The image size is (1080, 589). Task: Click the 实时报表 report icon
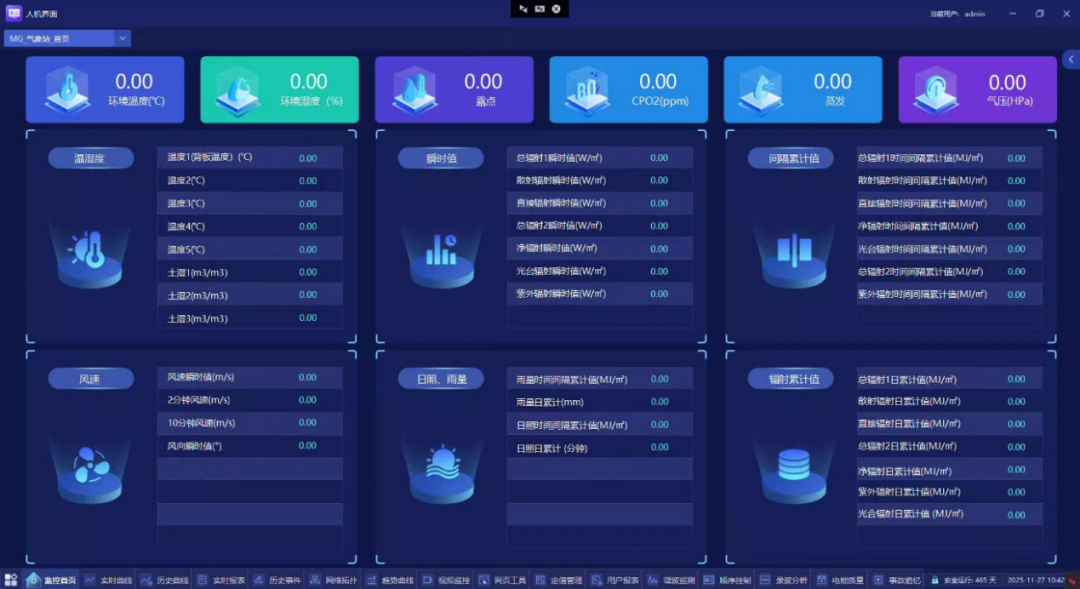click(202, 580)
